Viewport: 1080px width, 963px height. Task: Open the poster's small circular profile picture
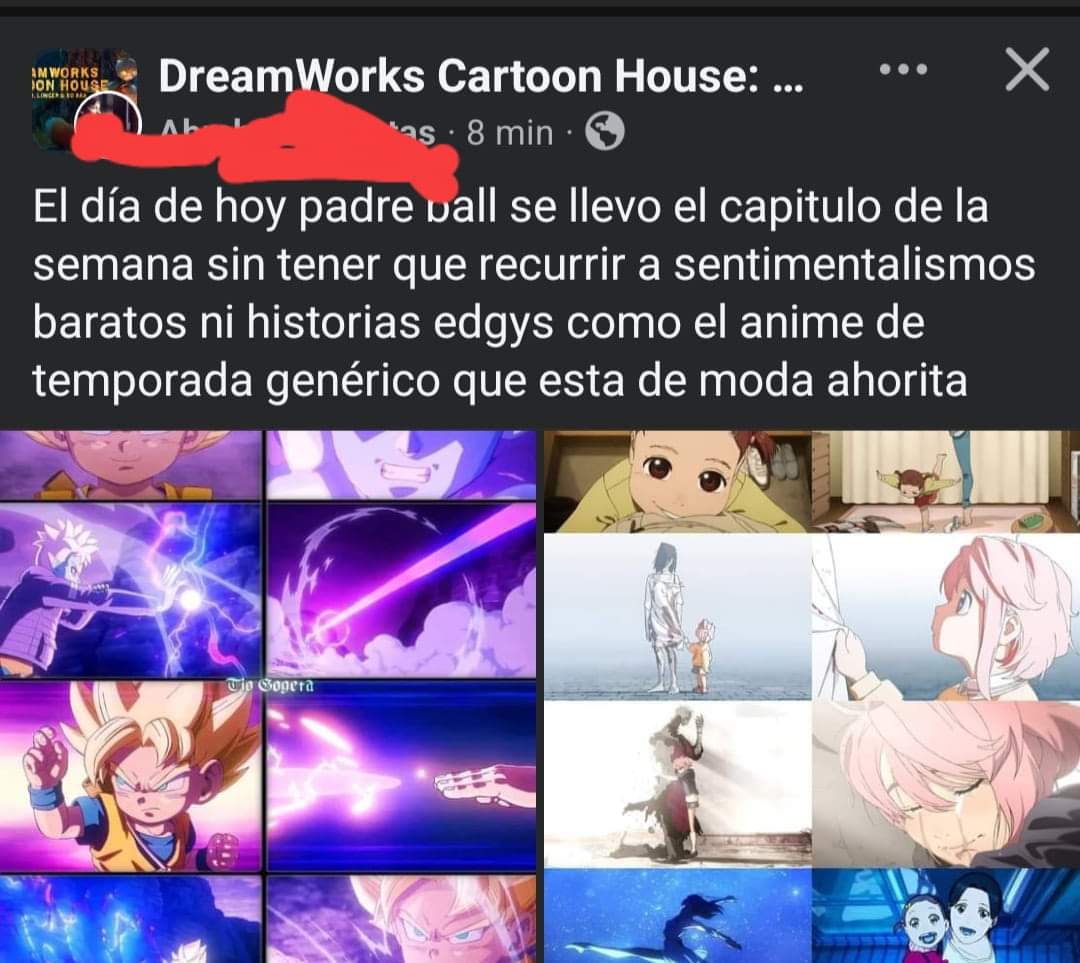(108, 124)
